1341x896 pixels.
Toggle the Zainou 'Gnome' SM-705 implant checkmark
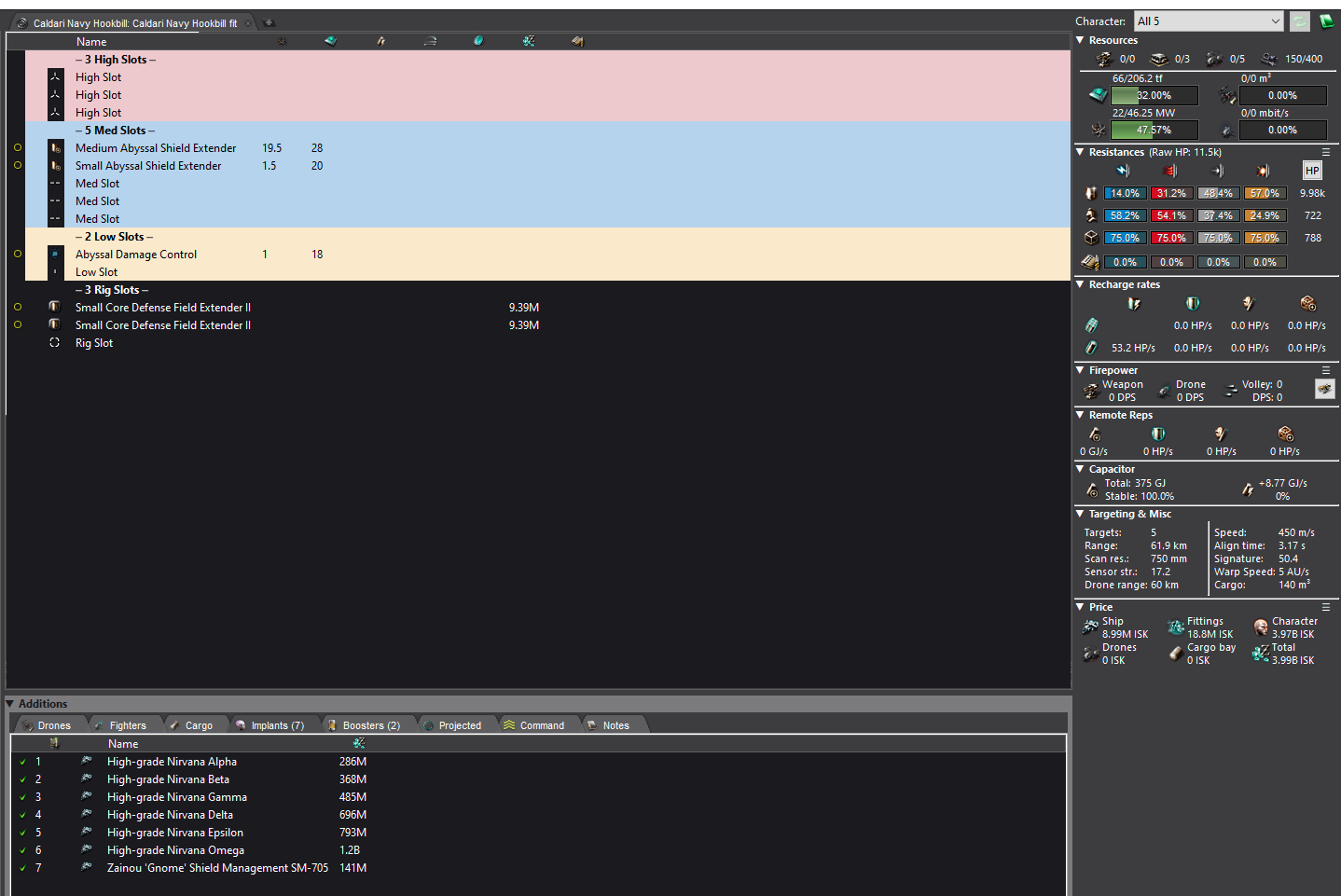tap(23, 868)
